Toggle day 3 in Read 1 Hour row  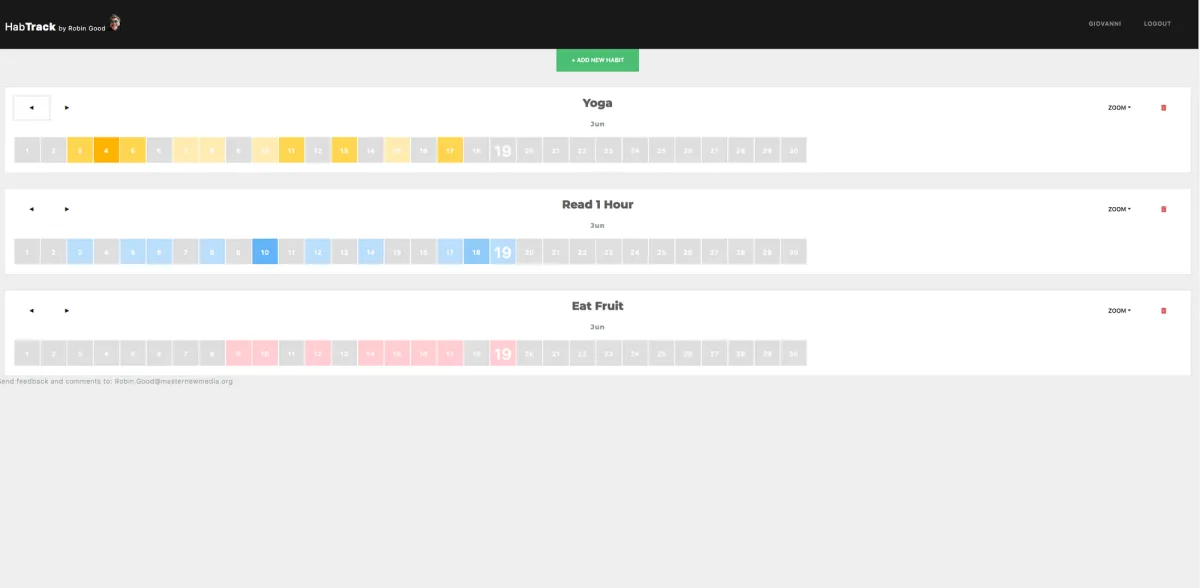click(80, 252)
